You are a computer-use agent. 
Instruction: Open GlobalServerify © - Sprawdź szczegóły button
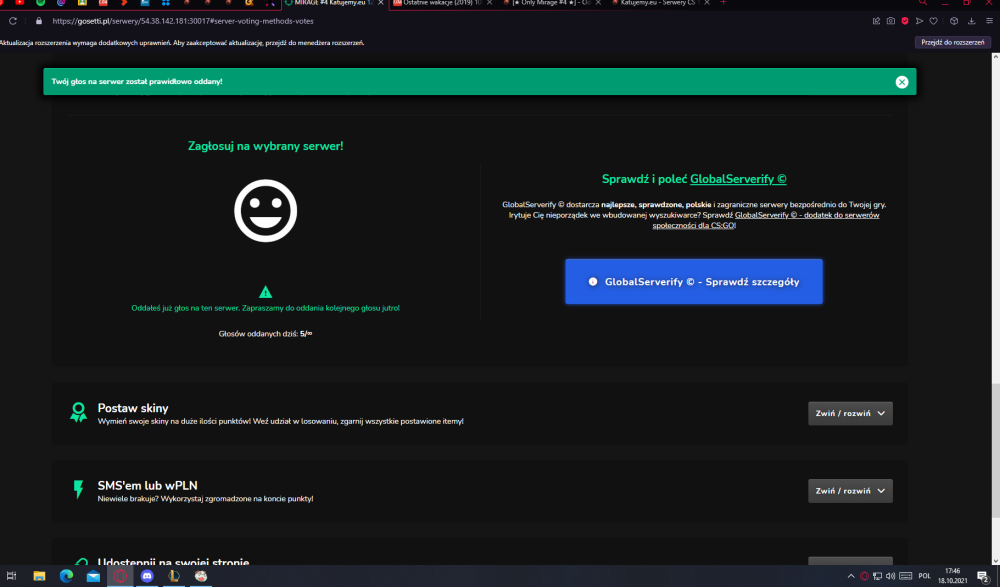[693, 281]
